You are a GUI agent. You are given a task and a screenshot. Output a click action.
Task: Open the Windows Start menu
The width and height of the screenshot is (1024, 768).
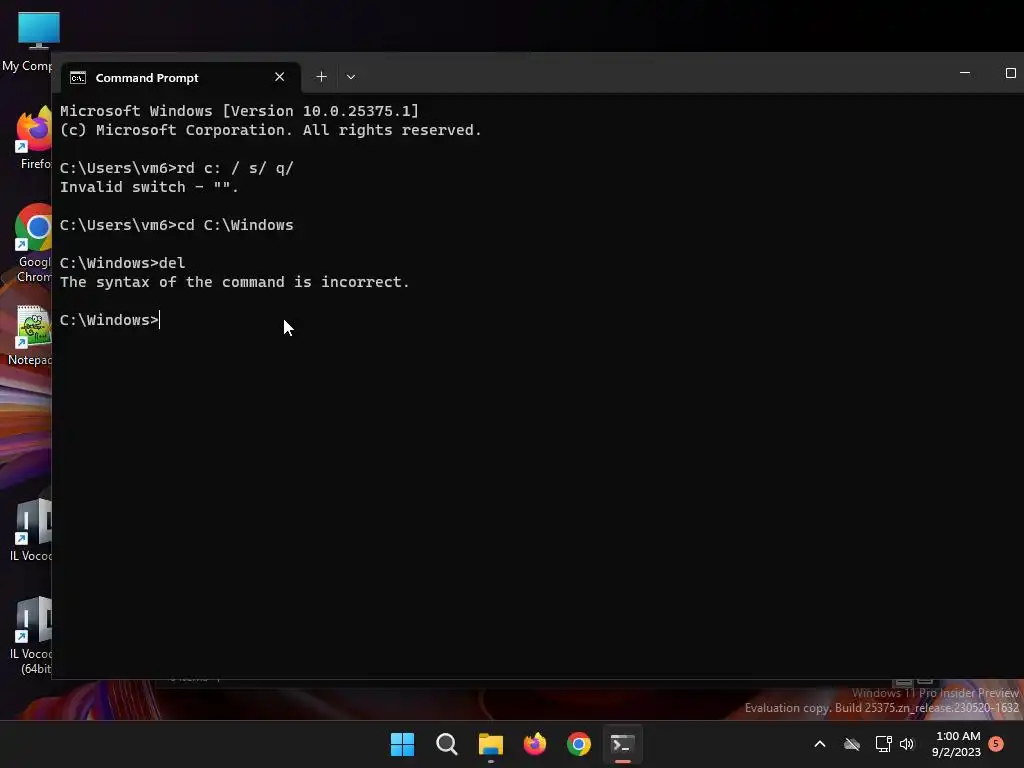coord(402,744)
